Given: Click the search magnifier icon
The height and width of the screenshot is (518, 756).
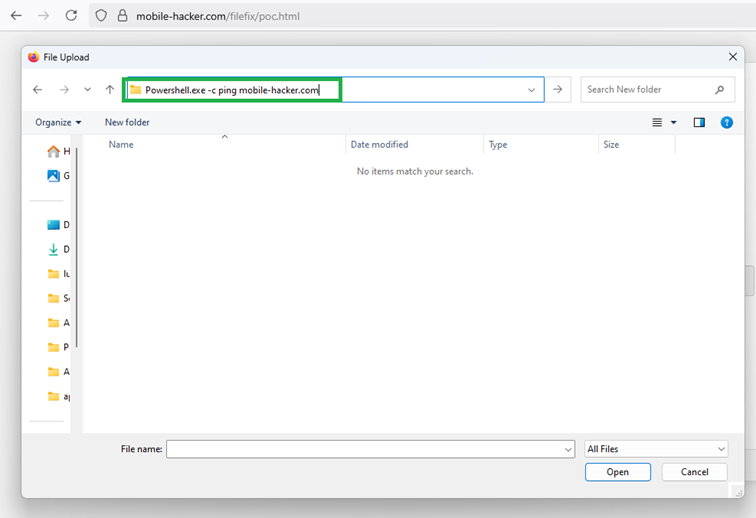Looking at the screenshot, I should 719,90.
